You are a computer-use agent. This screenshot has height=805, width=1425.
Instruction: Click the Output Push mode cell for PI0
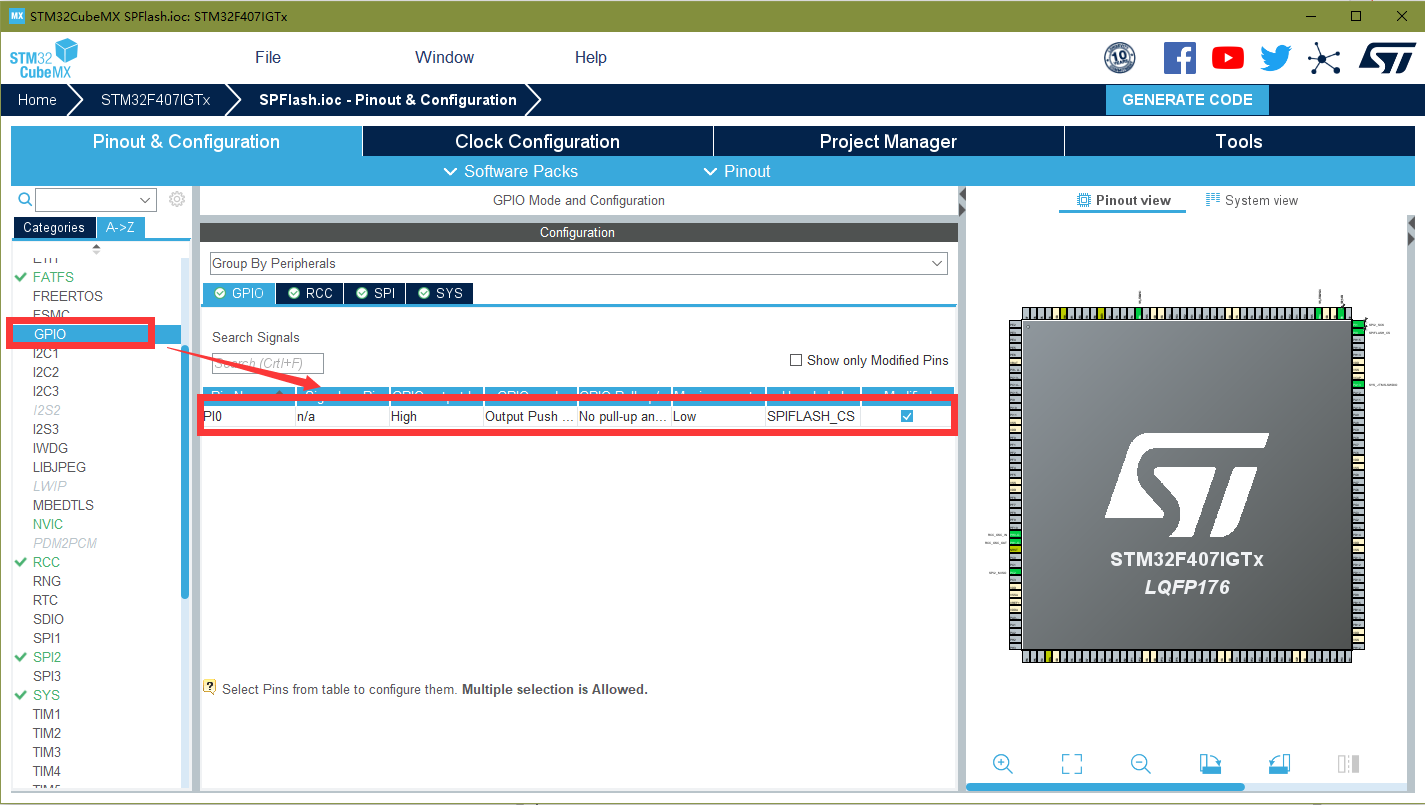pyautogui.click(x=530, y=416)
